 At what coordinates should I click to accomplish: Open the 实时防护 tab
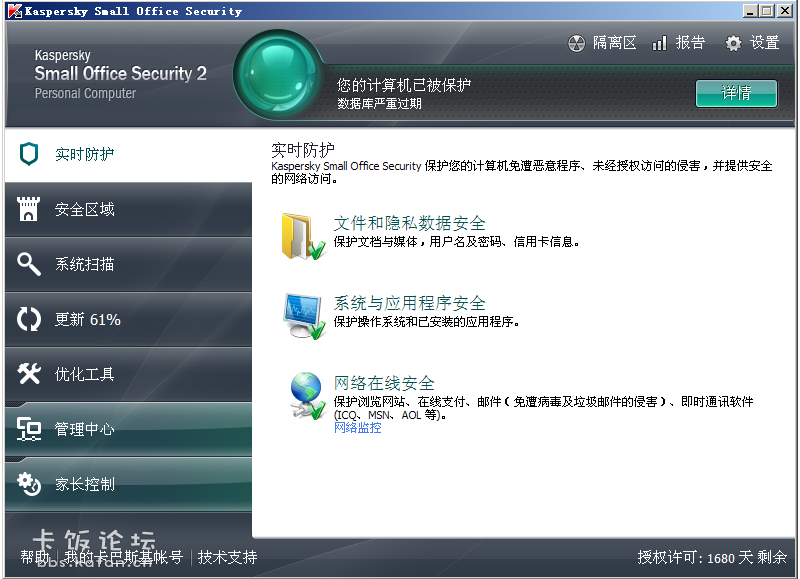(129, 154)
